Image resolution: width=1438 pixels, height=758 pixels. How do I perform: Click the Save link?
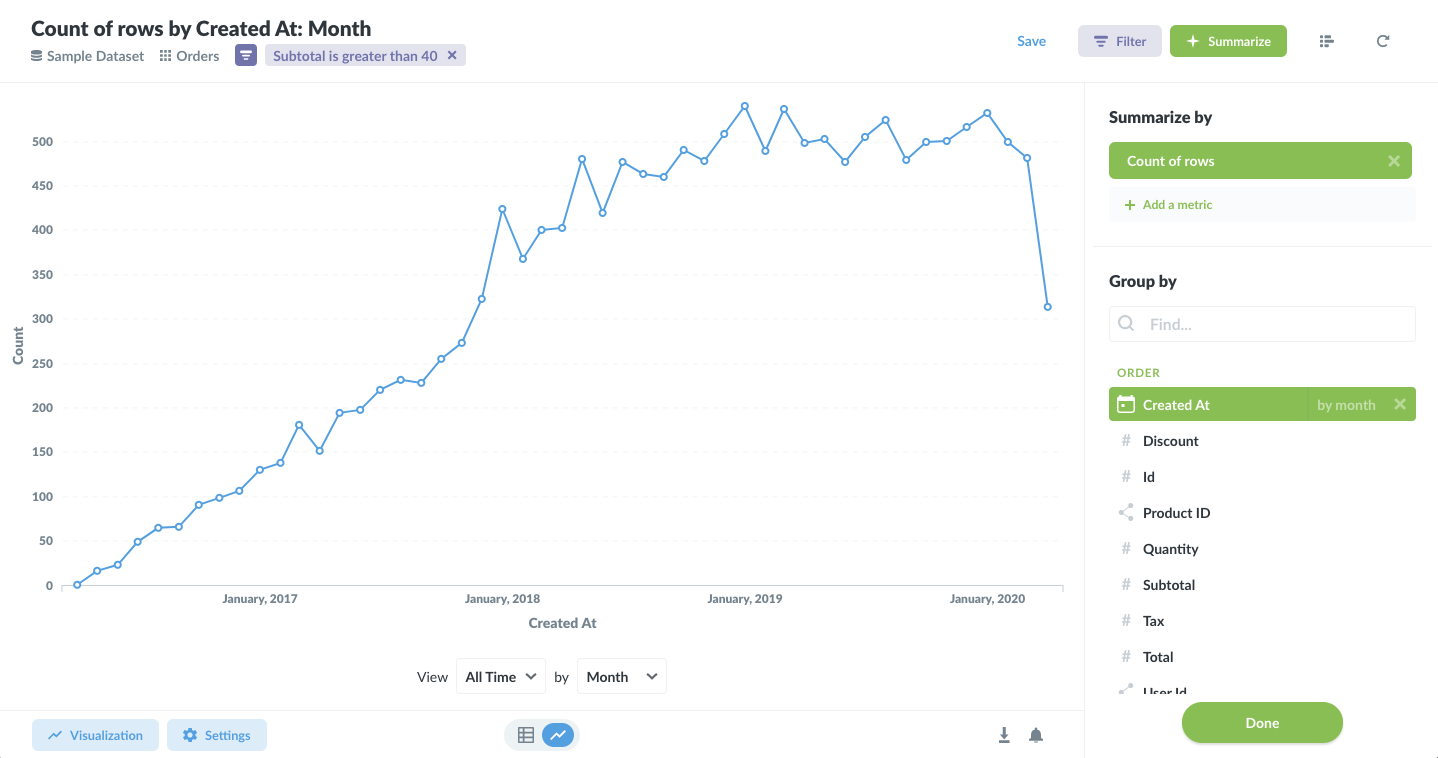[x=1032, y=41]
